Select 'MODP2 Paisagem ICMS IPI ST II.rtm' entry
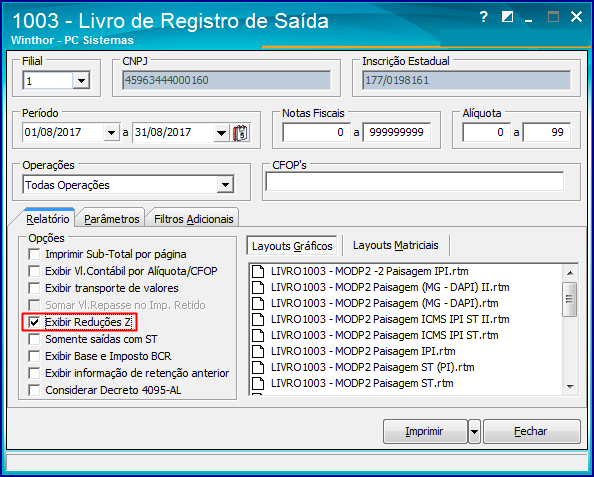This screenshot has width=594, height=477. click(390, 319)
